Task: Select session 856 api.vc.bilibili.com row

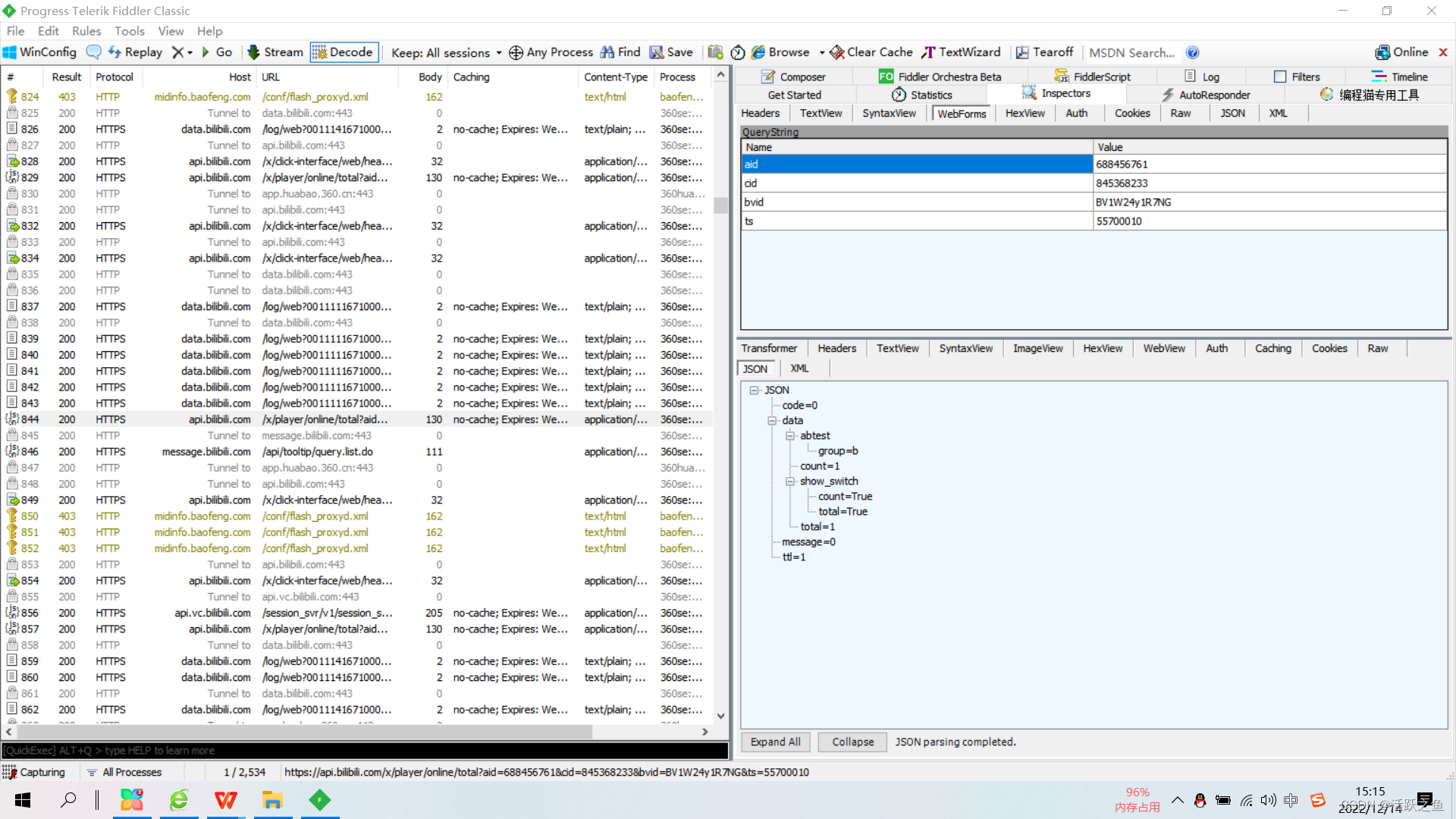Action: click(x=356, y=613)
